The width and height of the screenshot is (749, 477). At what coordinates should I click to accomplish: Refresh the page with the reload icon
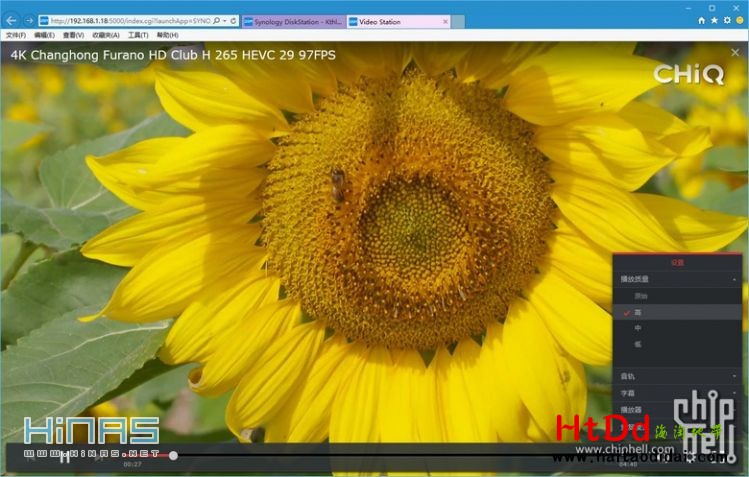(233, 21)
